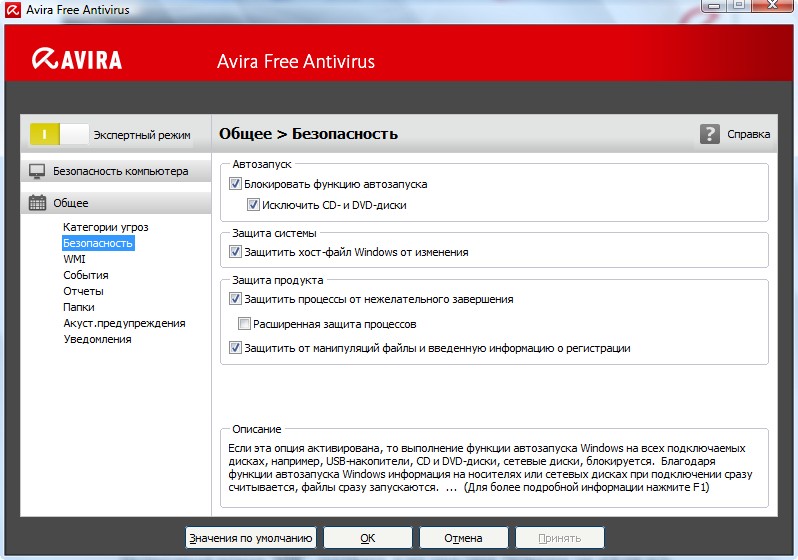Enable Расширенная защита процессов checkbox
Viewport: 798px width, 560px height.
244,324
